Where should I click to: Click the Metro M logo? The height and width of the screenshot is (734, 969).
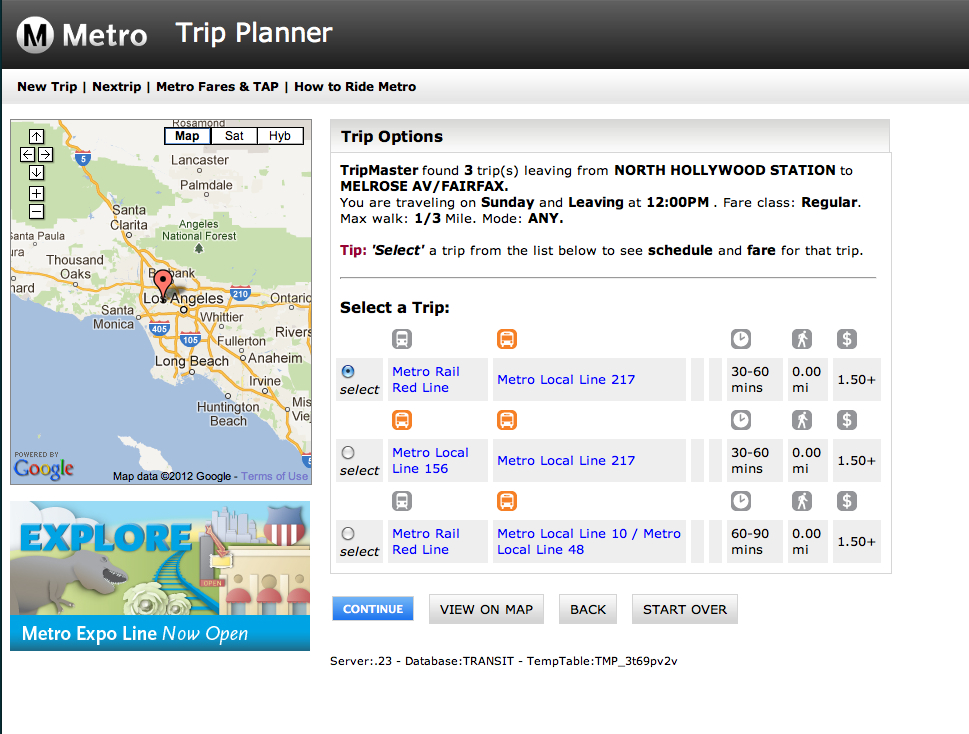pos(35,35)
